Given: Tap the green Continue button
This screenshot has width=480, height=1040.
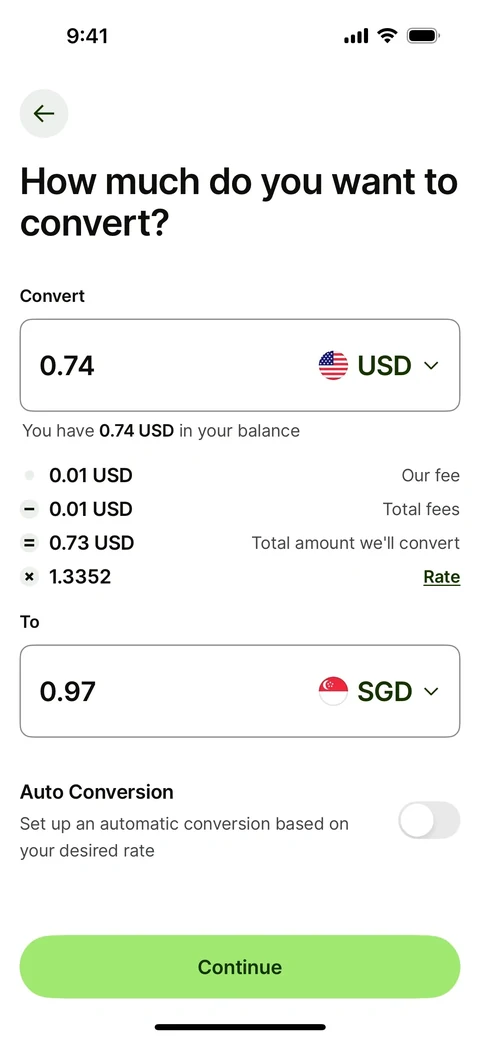Looking at the screenshot, I should [240, 967].
